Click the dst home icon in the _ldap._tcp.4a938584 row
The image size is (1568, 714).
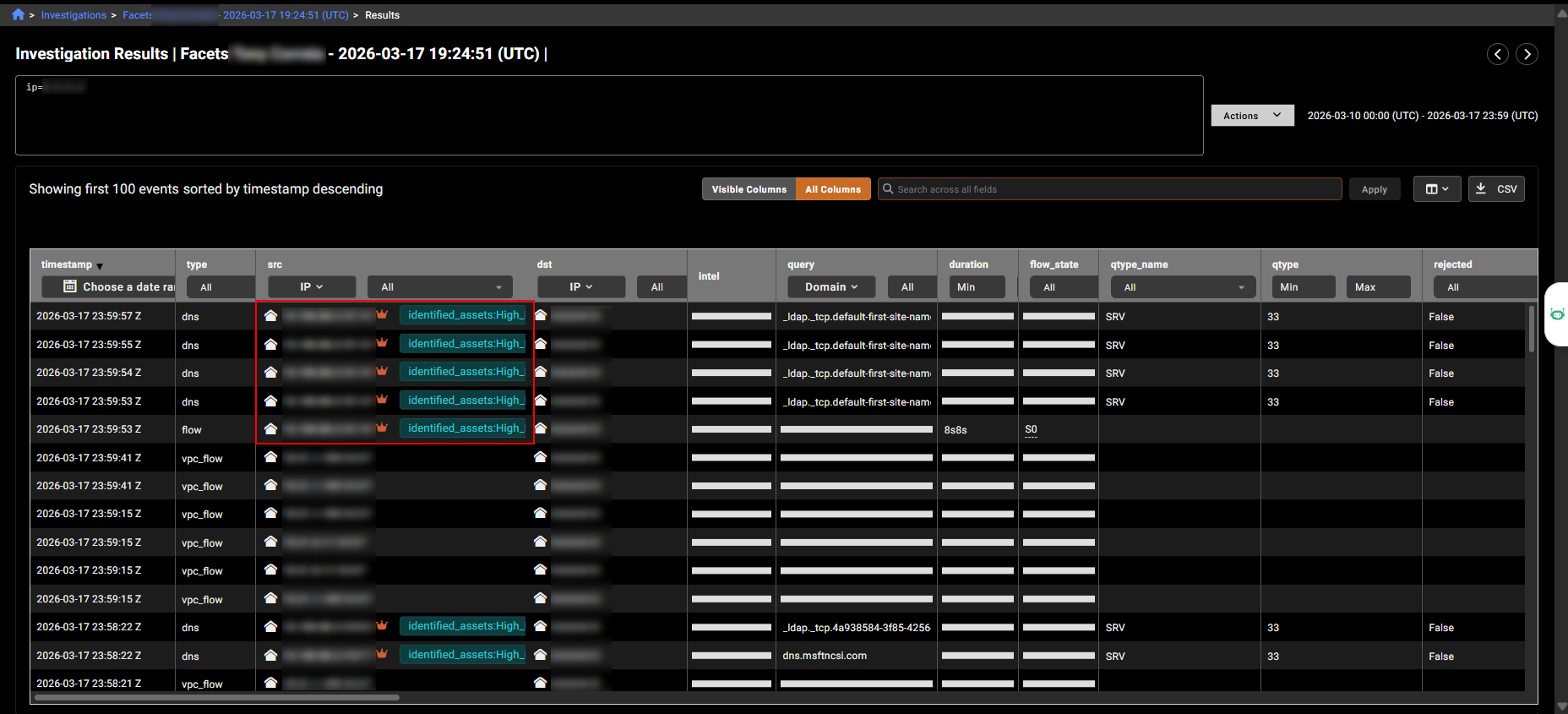click(541, 626)
